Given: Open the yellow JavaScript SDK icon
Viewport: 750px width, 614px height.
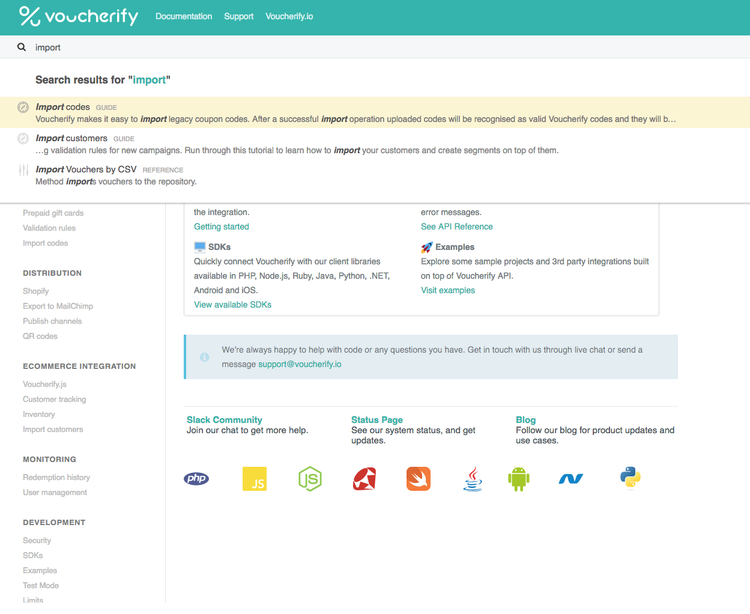Looking at the screenshot, I should click(x=254, y=479).
